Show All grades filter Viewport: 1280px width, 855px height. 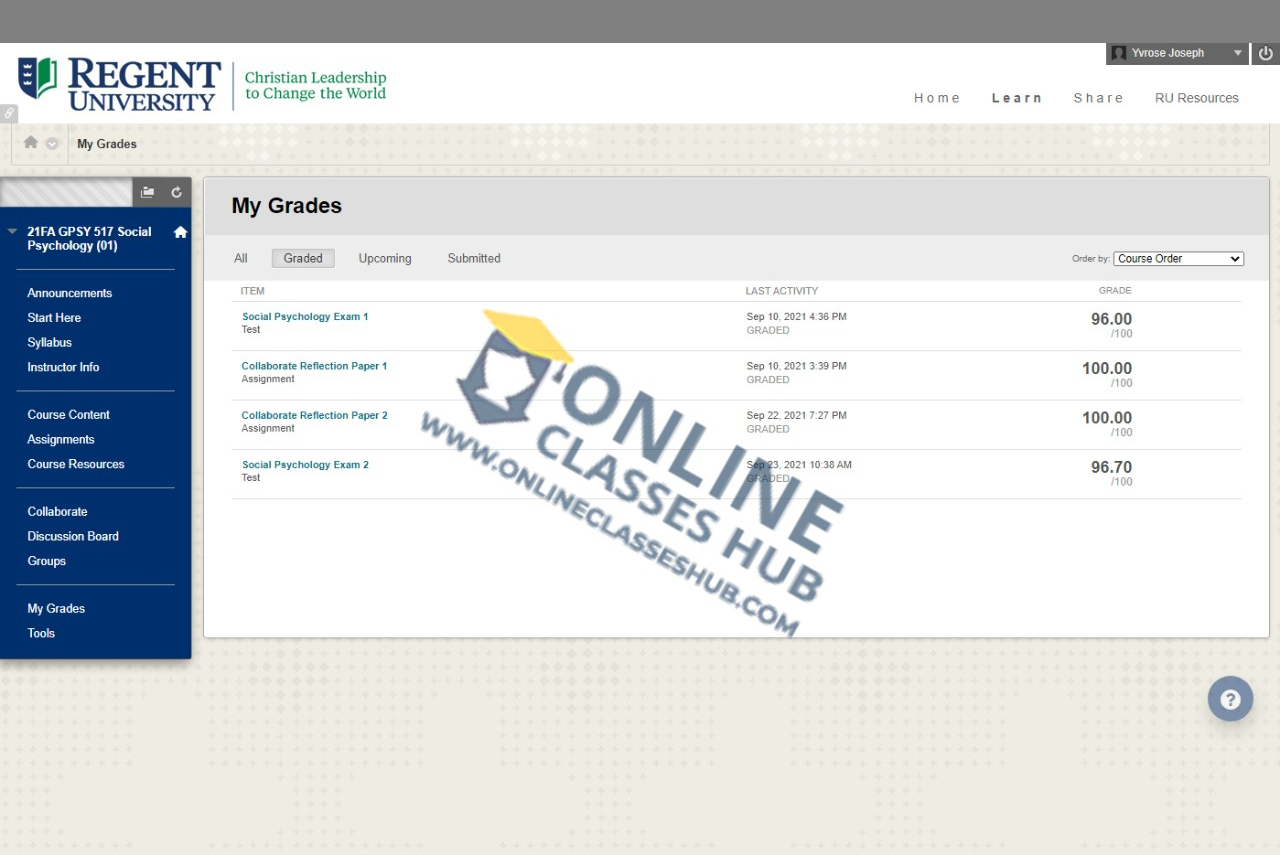point(240,258)
